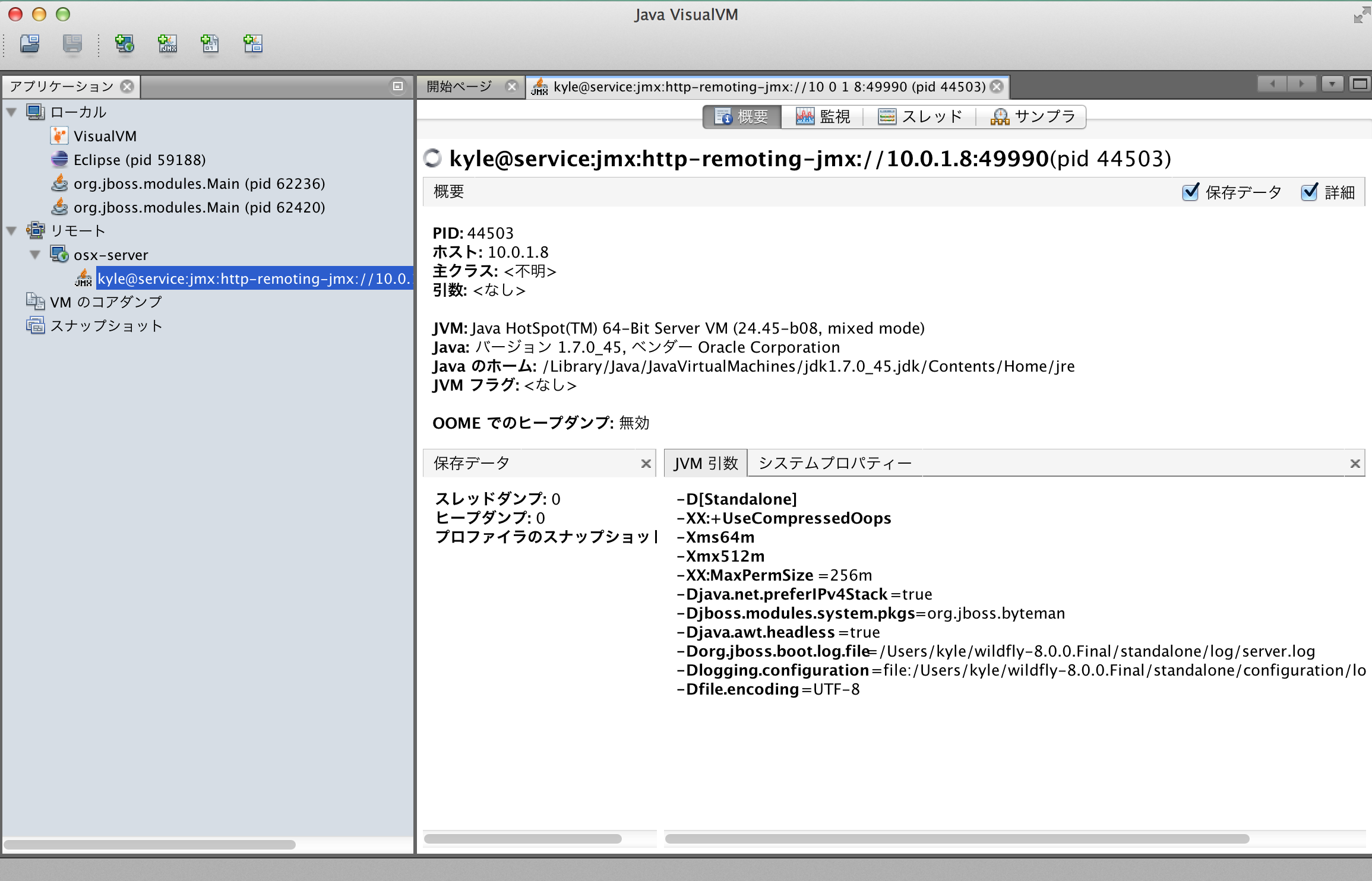Toggle the 詳細 checkbox

pos(1310,192)
